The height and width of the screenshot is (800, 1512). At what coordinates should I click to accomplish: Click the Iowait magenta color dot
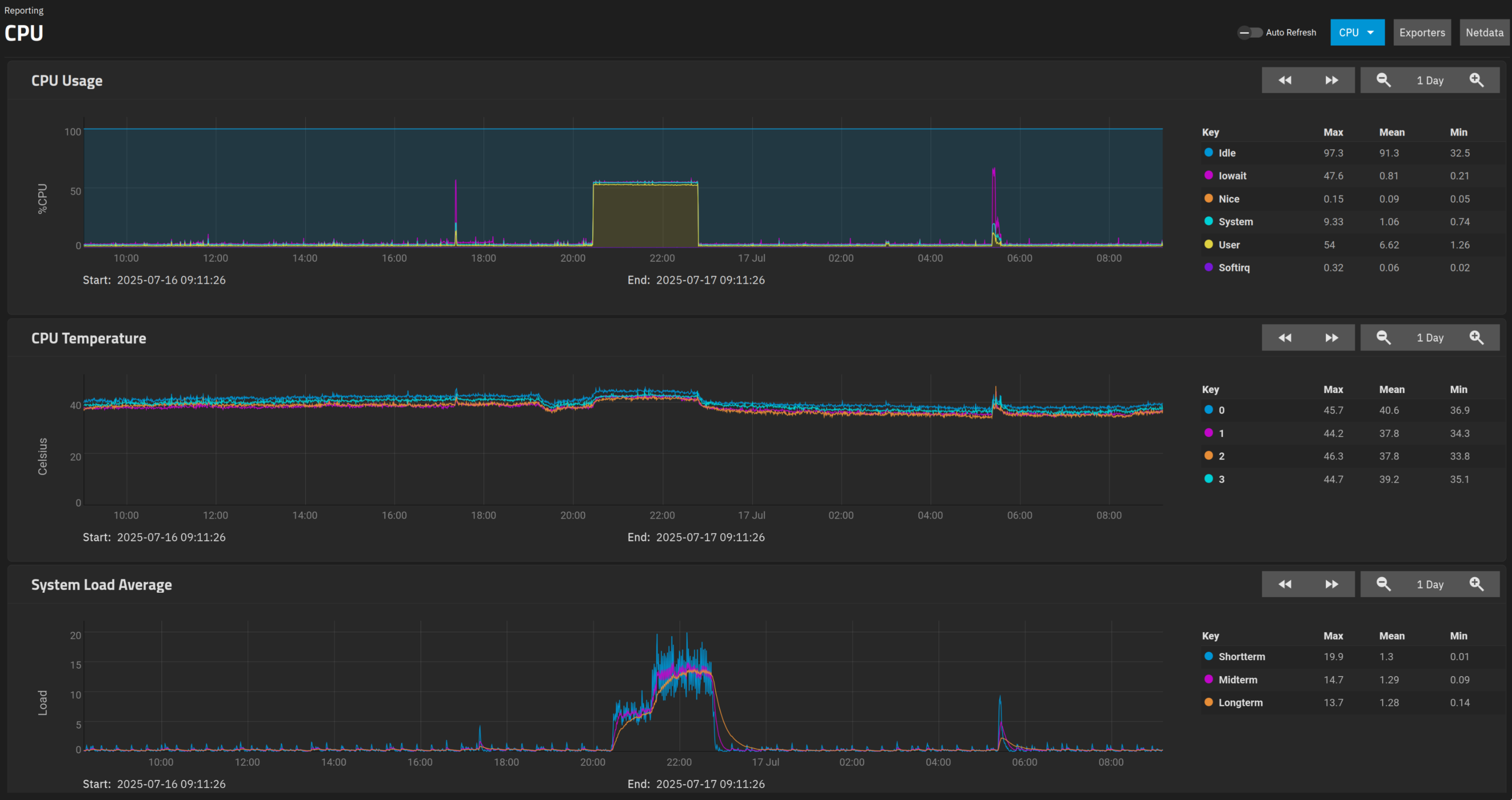pyautogui.click(x=1209, y=175)
